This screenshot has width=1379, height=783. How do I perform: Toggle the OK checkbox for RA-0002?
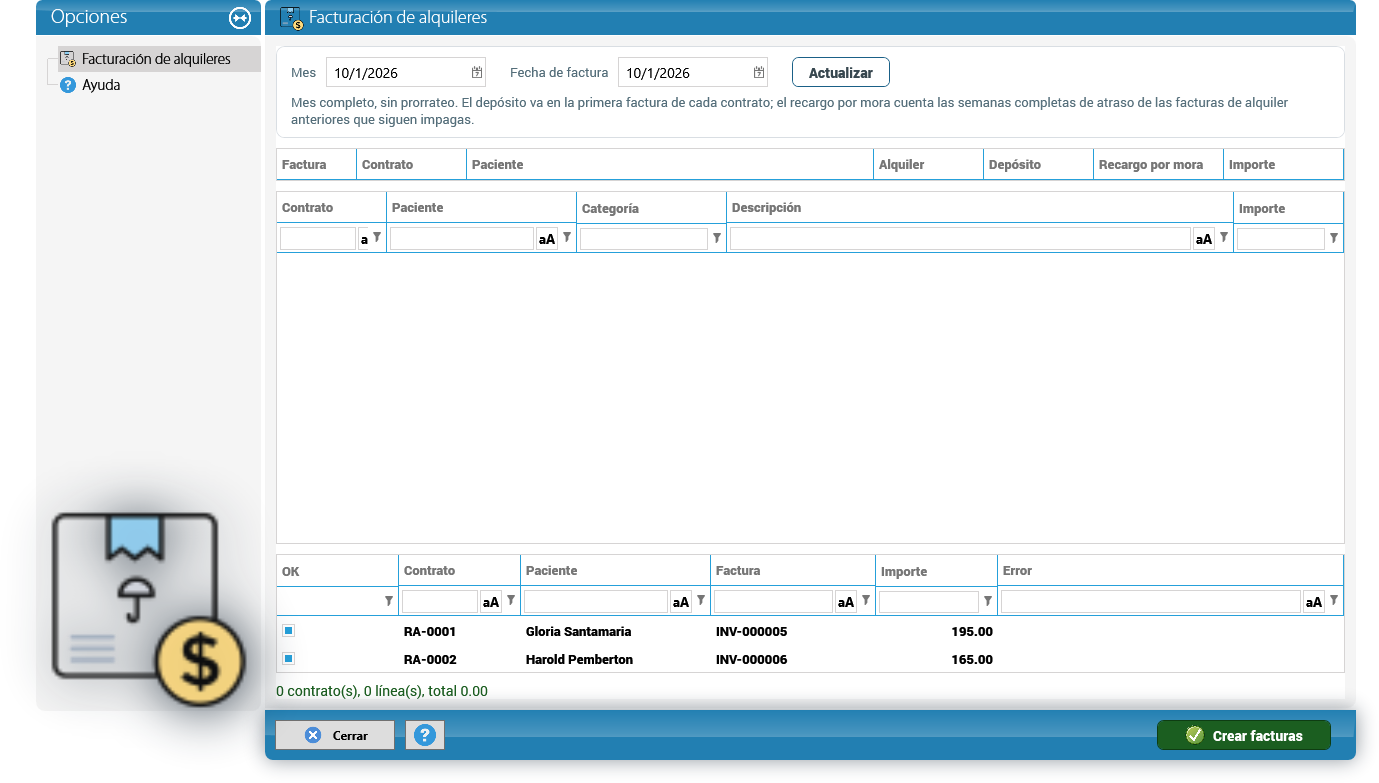click(288, 658)
